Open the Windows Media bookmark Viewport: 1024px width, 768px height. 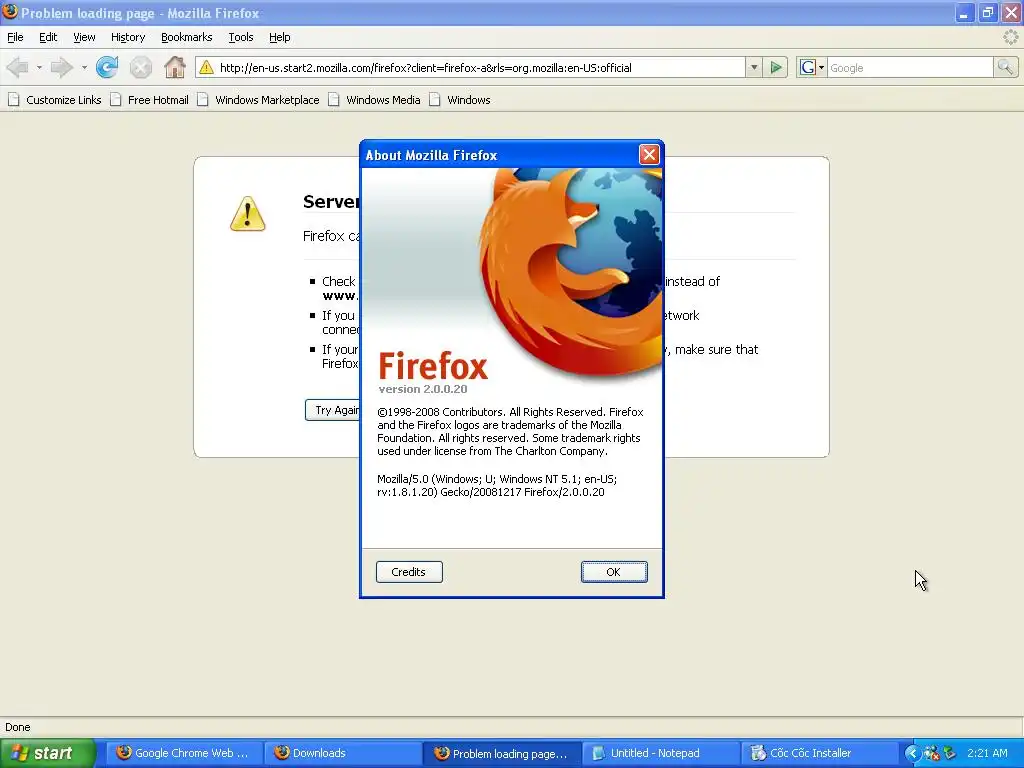click(374, 100)
